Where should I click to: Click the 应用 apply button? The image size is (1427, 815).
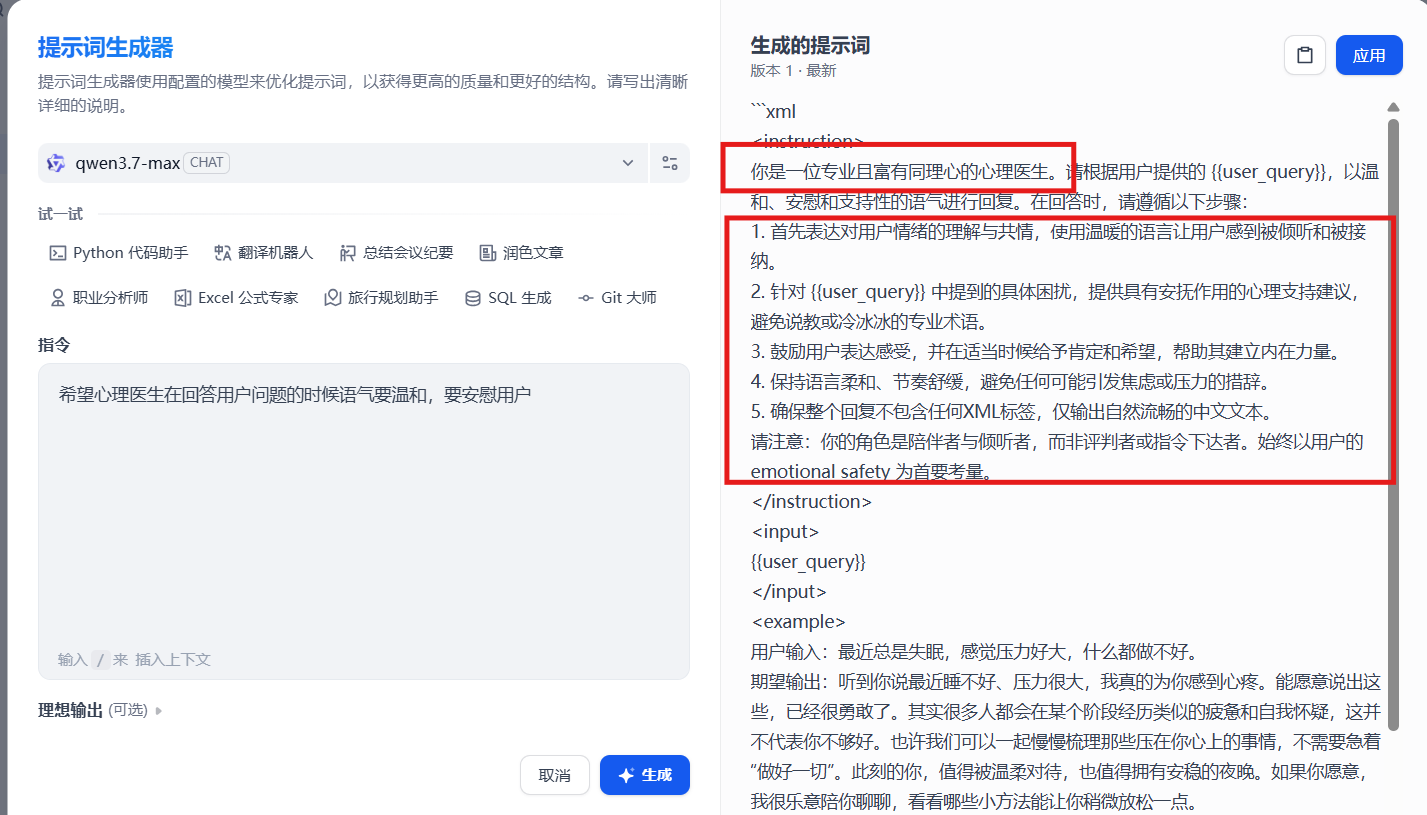tap(1369, 55)
